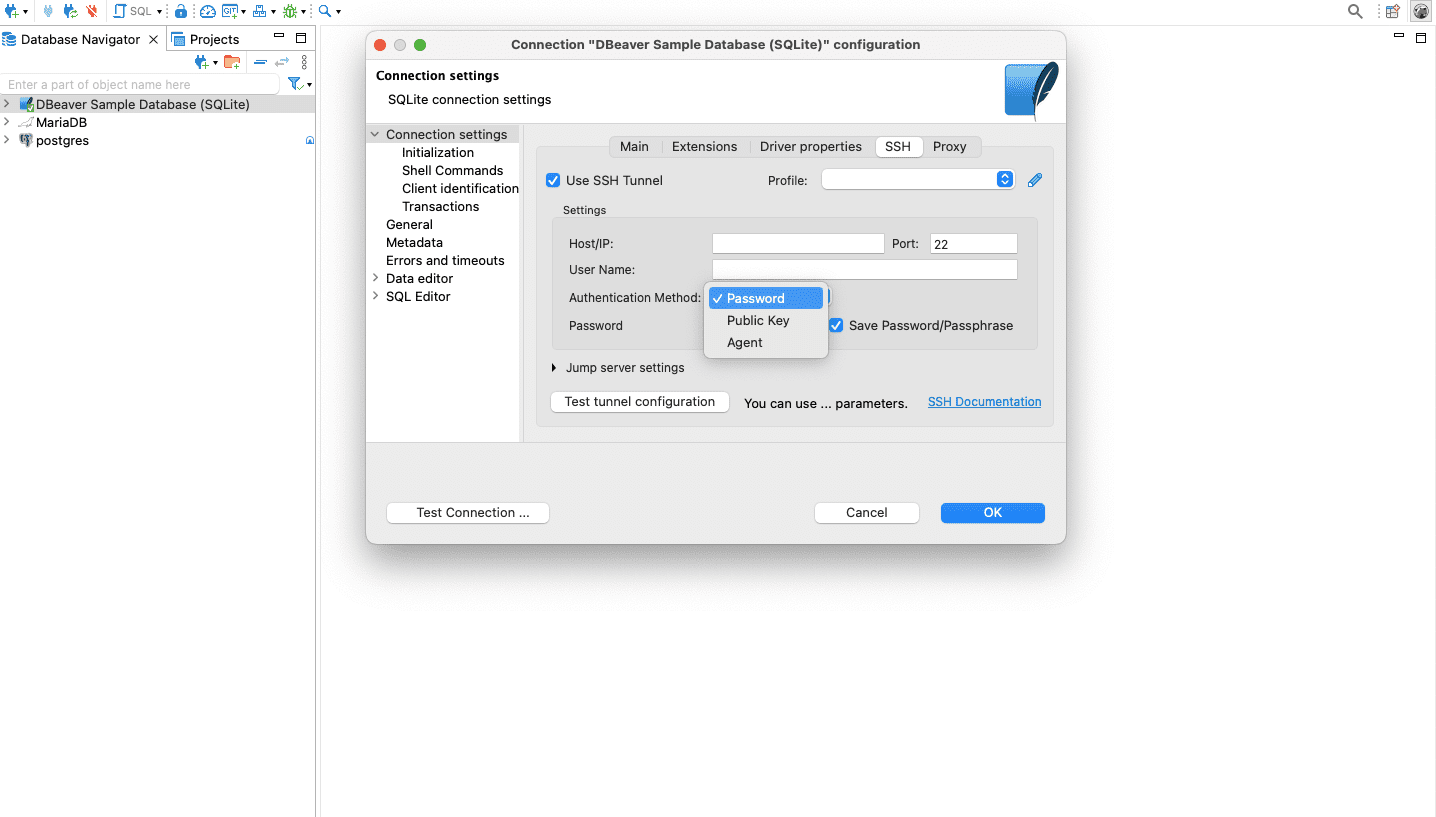Open the Profile combo box

pos(918,180)
